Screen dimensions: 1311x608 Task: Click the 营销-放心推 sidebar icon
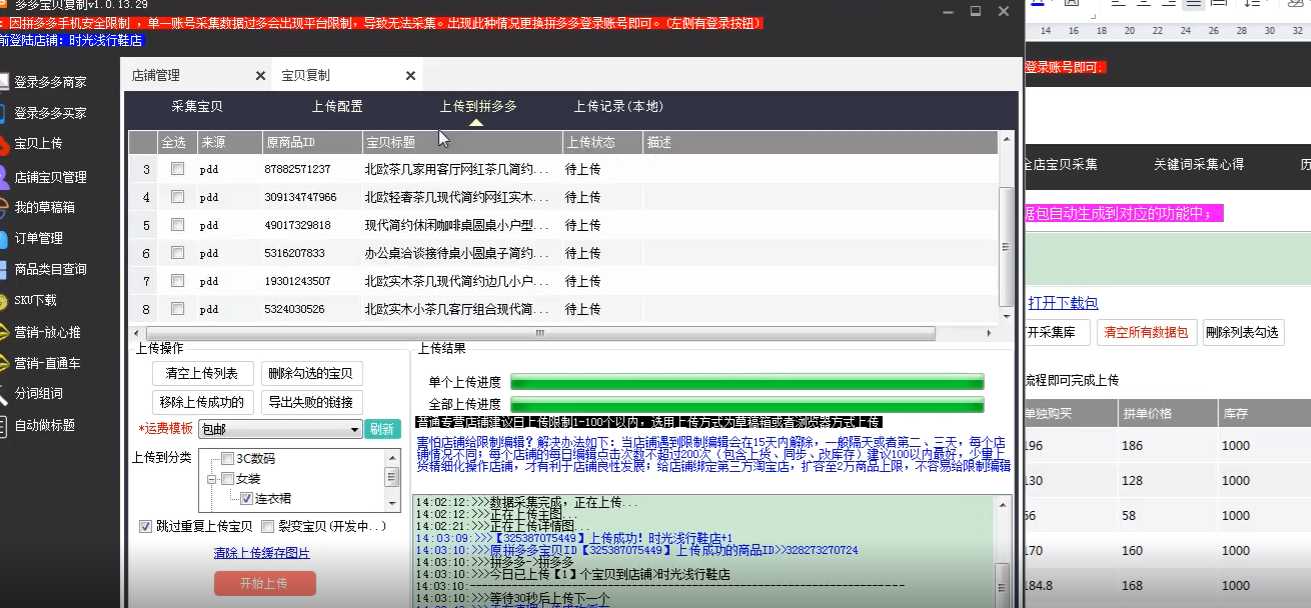tap(3, 332)
